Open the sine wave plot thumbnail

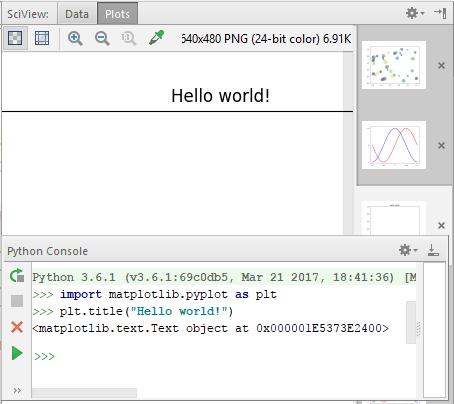point(394,145)
